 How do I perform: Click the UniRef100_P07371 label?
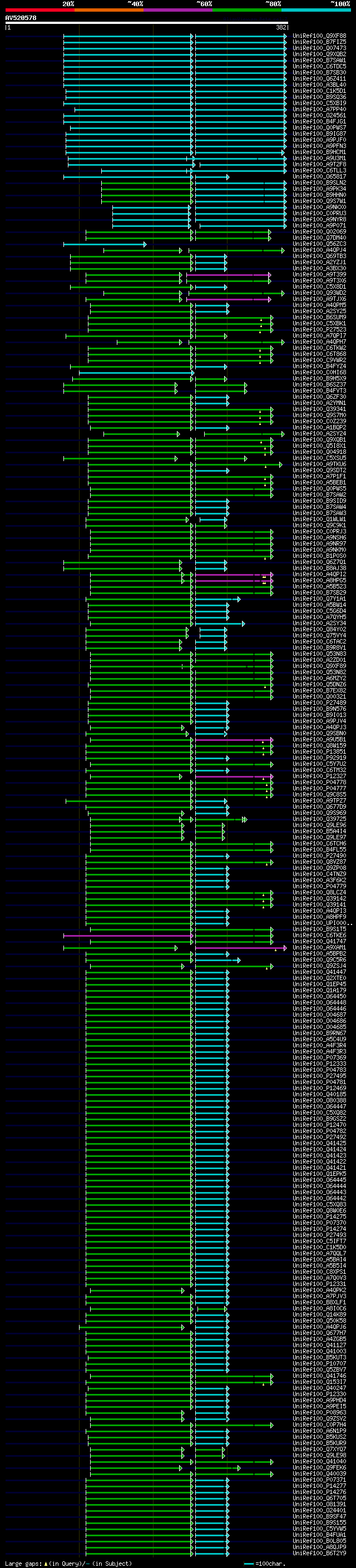coord(319,1479)
